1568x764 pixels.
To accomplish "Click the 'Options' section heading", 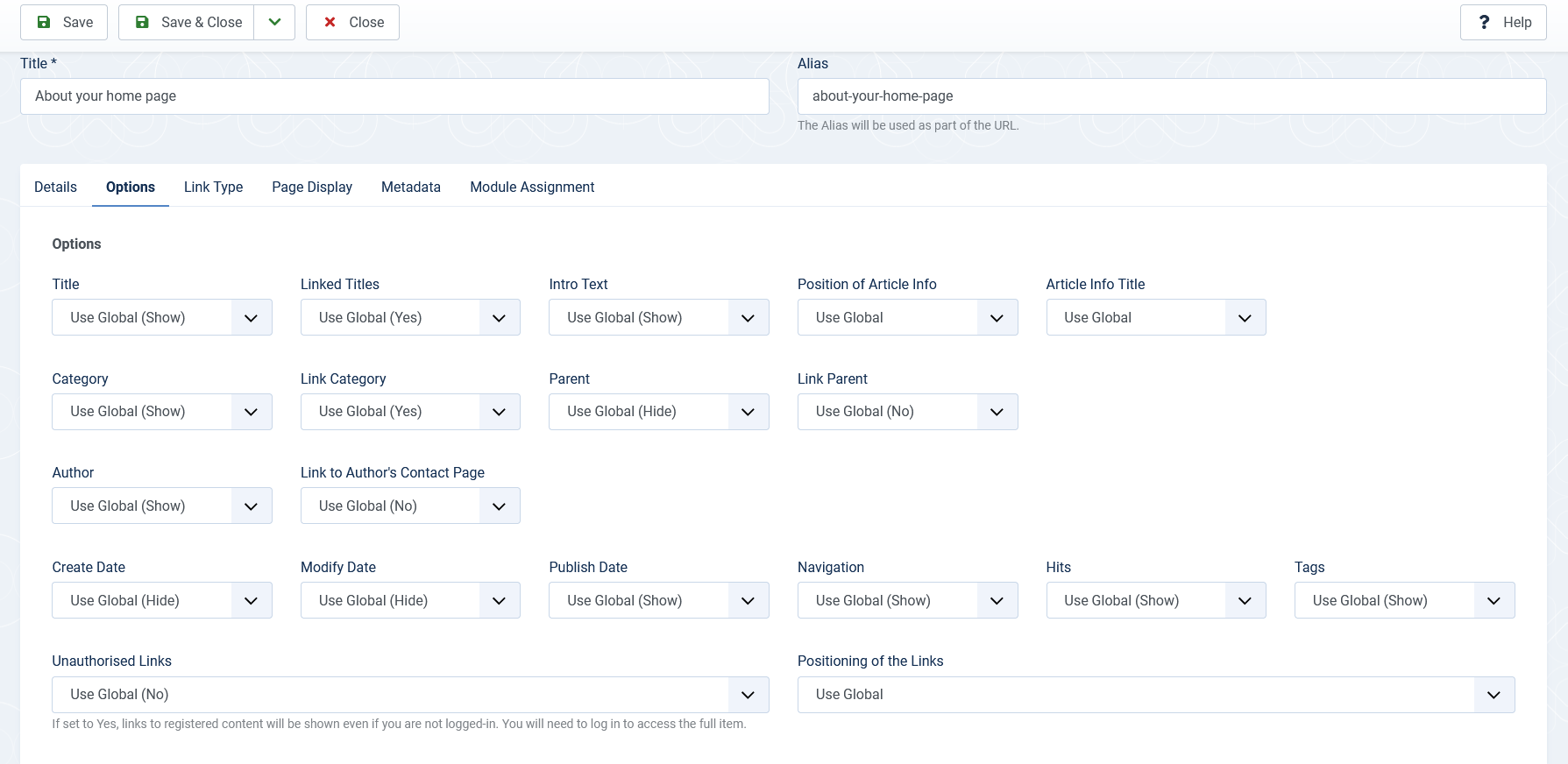I will pyautogui.click(x=76, y=244).
